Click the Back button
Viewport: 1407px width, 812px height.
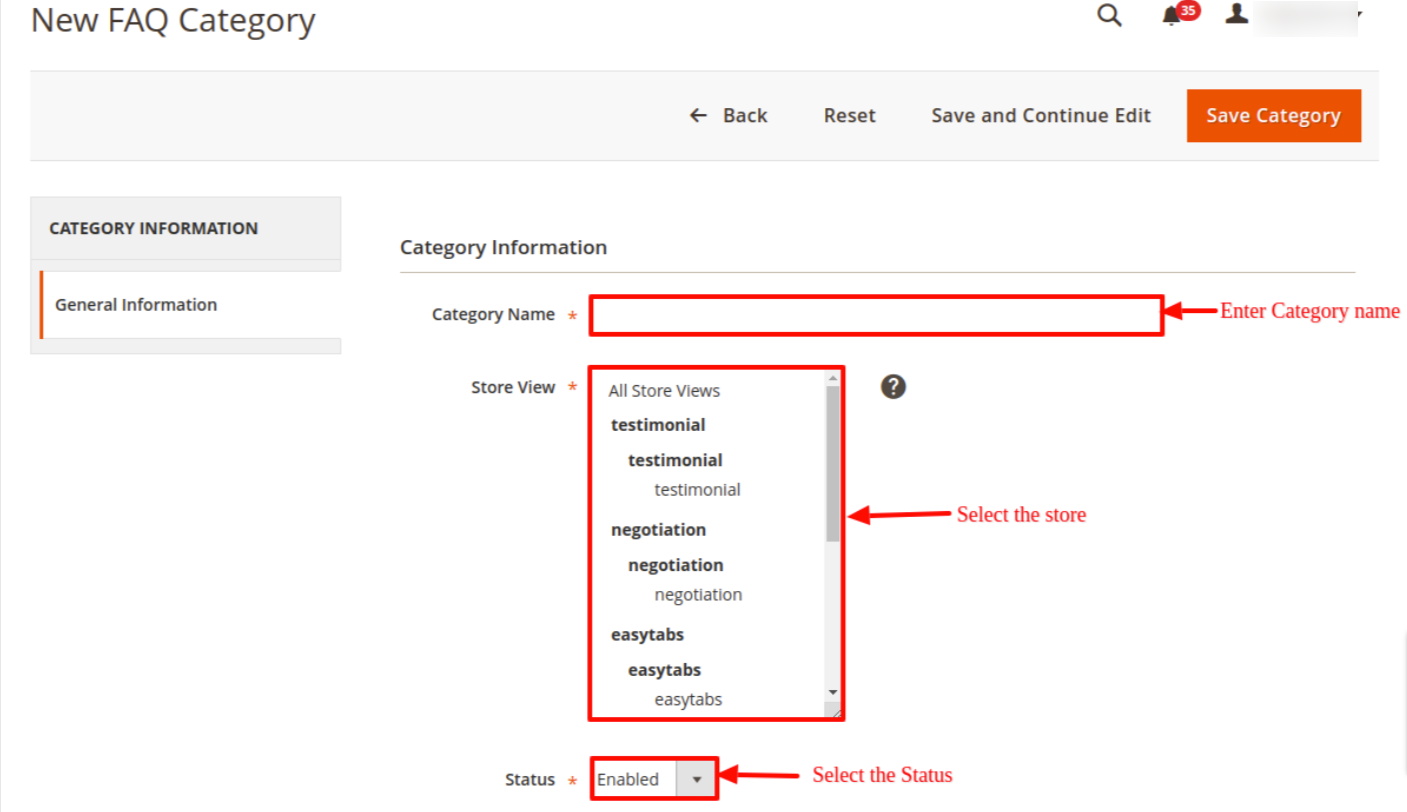[x=729, y=116]
